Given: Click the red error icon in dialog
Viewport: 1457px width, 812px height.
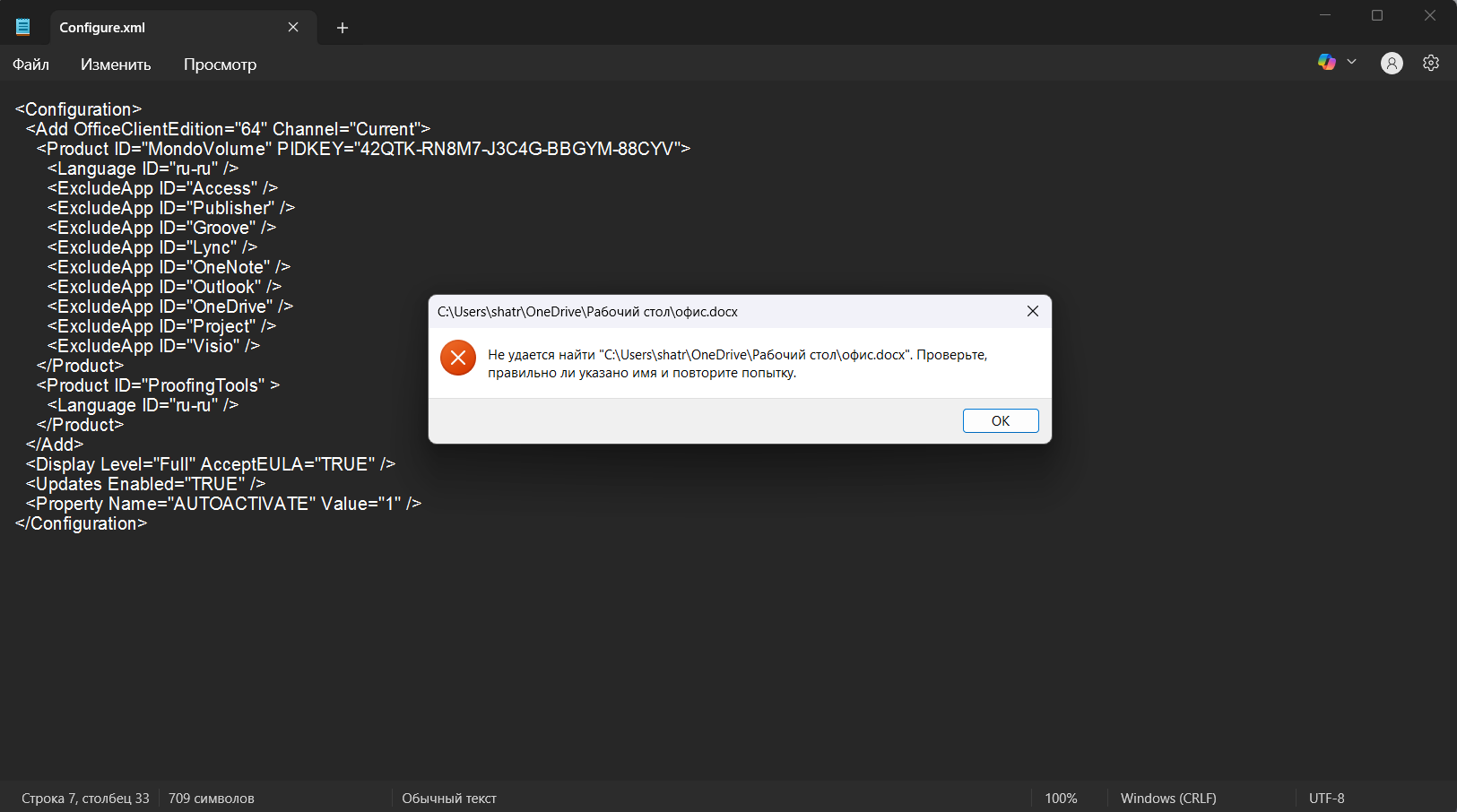Looking at the screenshot, I should 458,358.
